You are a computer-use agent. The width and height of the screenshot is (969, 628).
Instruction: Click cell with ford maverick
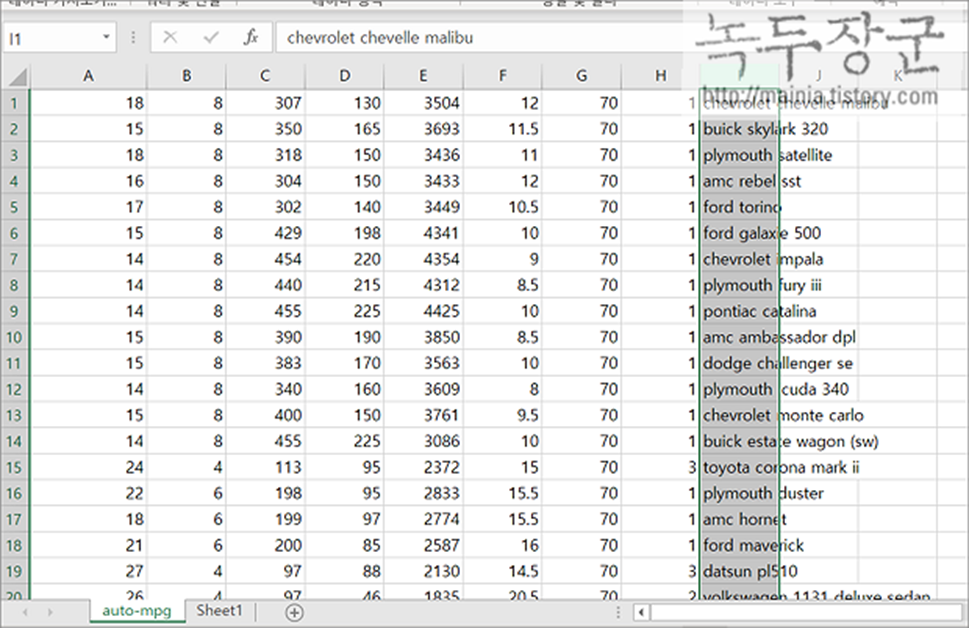pyautogui.click(x=739, y=545)
